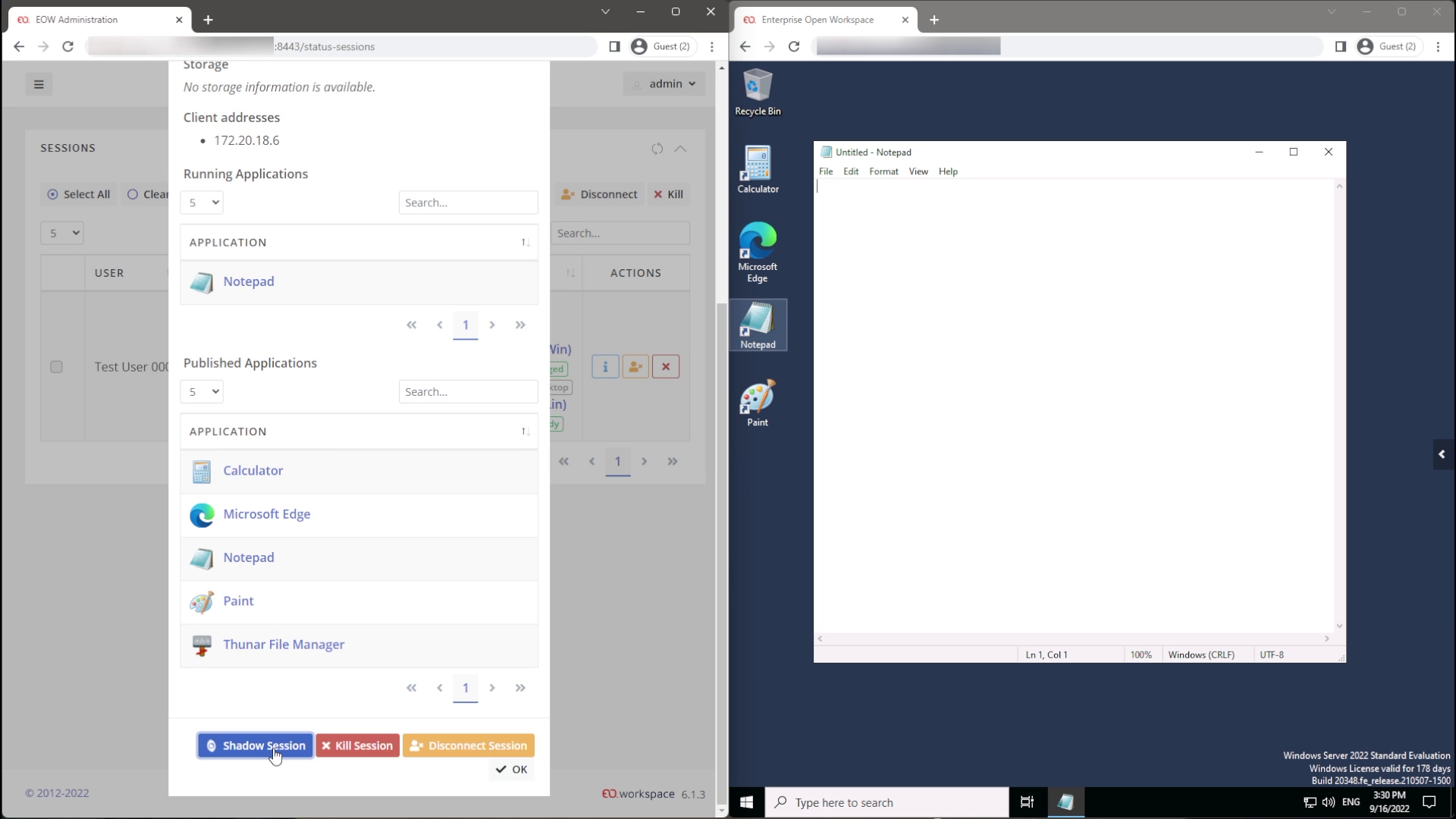1456x819 pixels.
Task: Open the notification center icon
Action: [x=1429, y=802]
